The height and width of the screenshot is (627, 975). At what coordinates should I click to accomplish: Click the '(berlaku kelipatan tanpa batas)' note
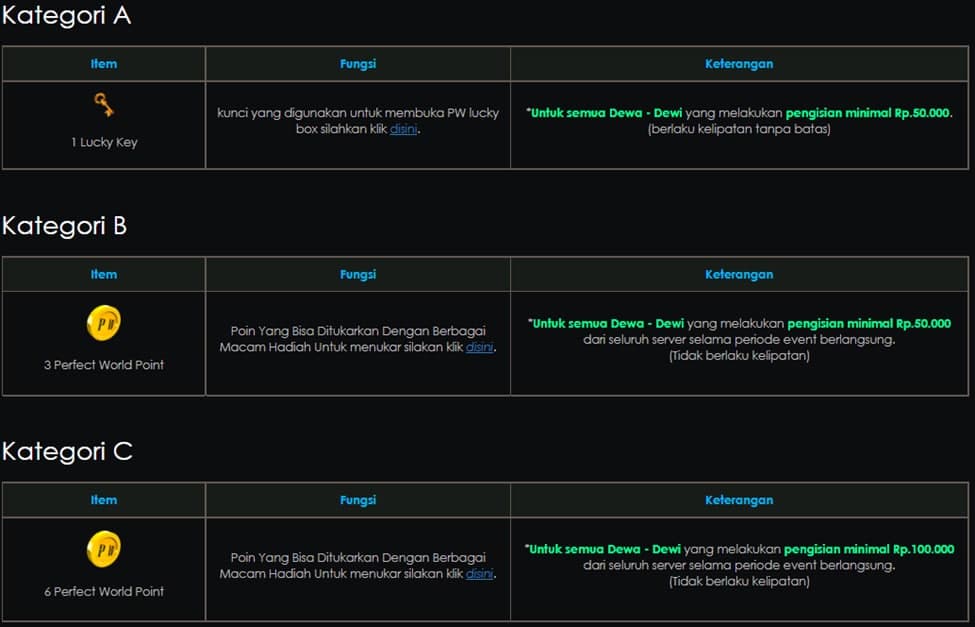click(739, 129)
